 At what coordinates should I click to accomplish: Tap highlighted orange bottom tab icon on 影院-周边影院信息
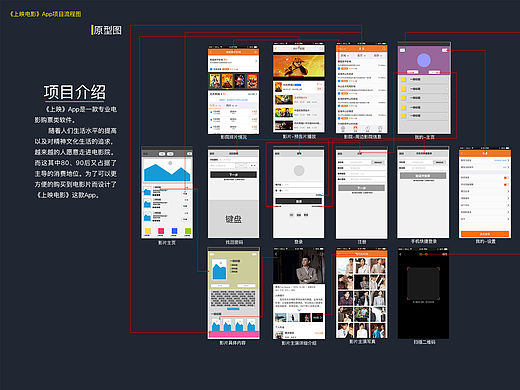click(355, 129)
